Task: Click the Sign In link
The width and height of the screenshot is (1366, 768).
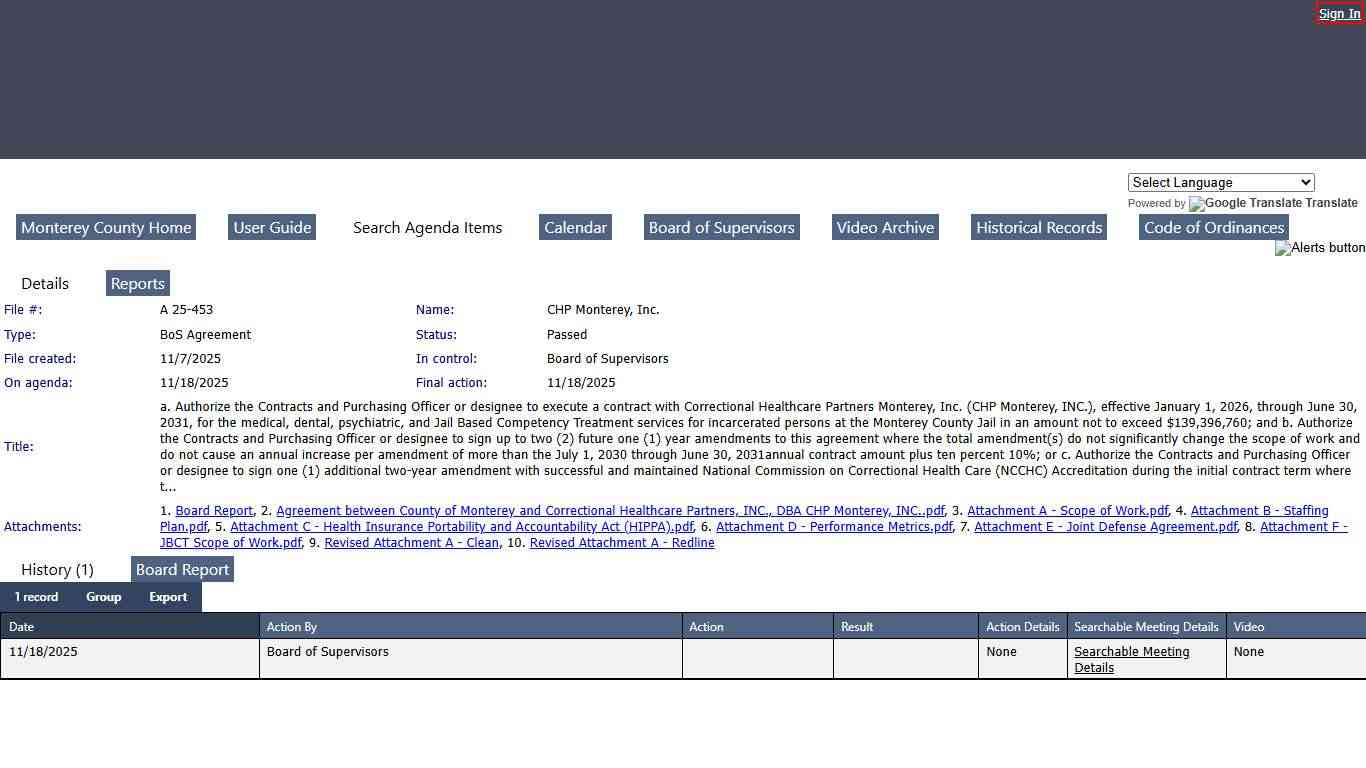Action: 1339,14
